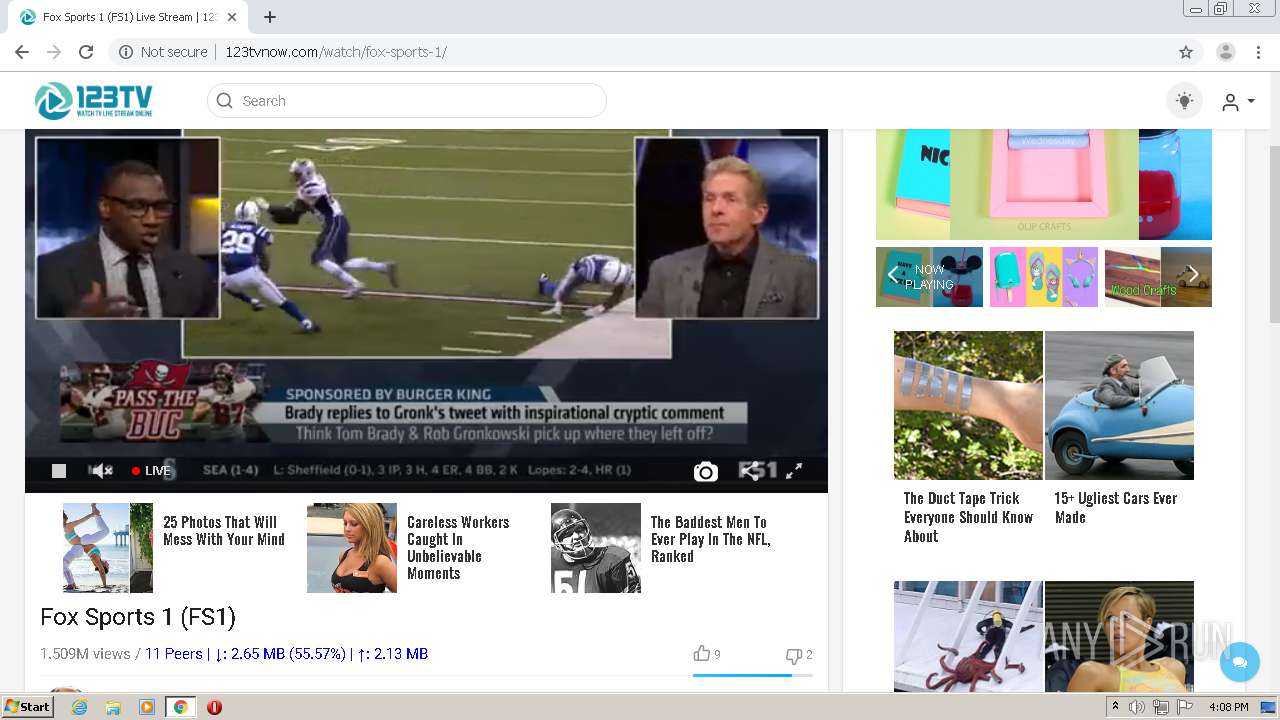Select the Wood Crafts thumbnail
The image size is (1280, 720).
tap(1158, 277)
